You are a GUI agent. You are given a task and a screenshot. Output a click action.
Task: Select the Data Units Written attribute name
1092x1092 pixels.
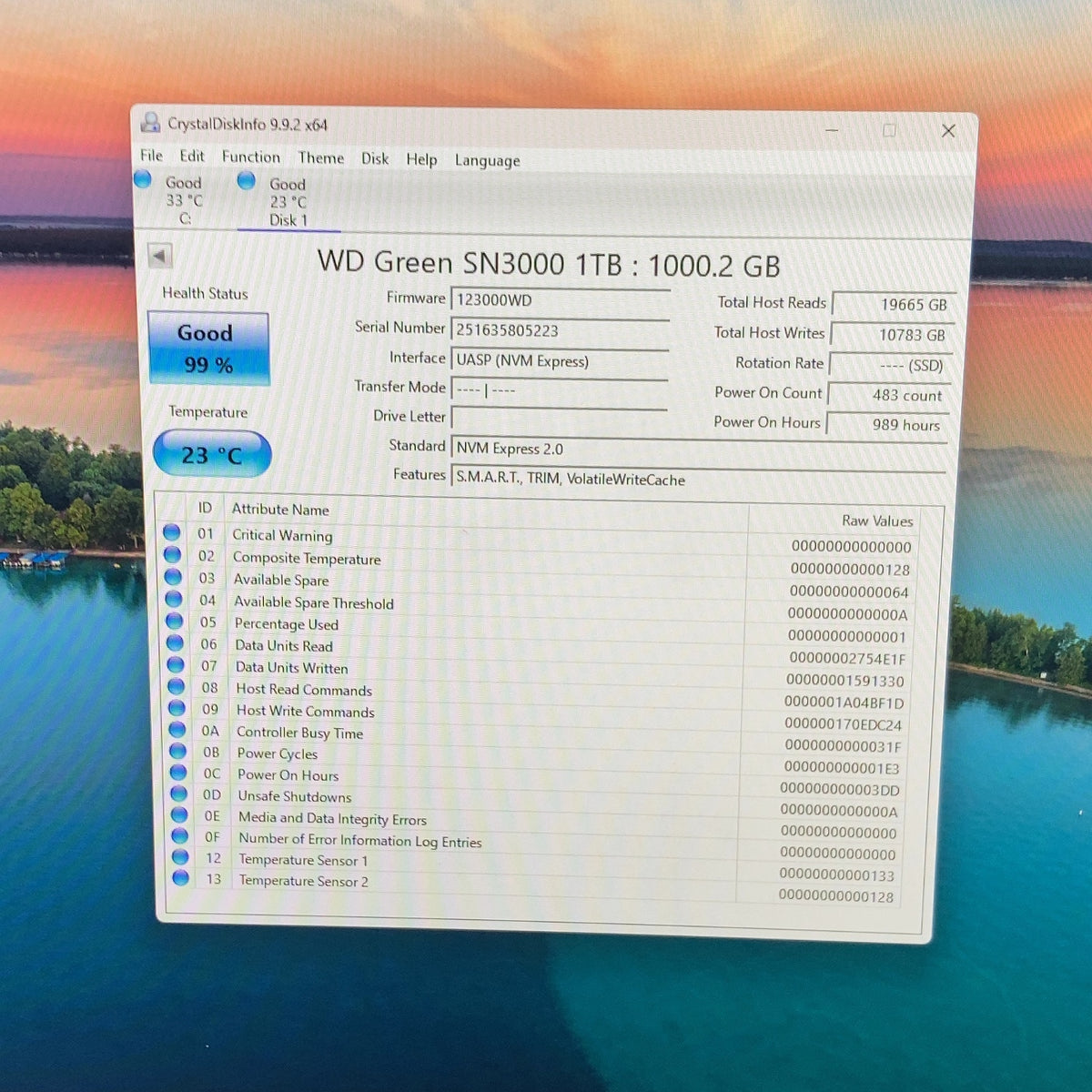pyautogui.click(x=292, y=667)
